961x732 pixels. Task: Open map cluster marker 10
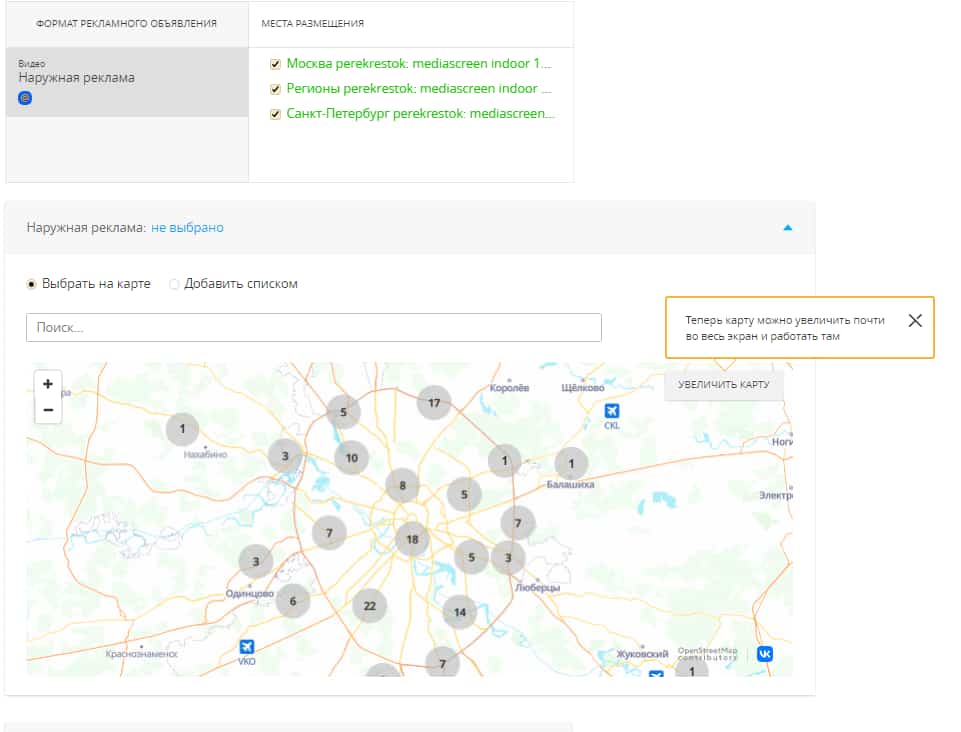(x=351, y=458)
